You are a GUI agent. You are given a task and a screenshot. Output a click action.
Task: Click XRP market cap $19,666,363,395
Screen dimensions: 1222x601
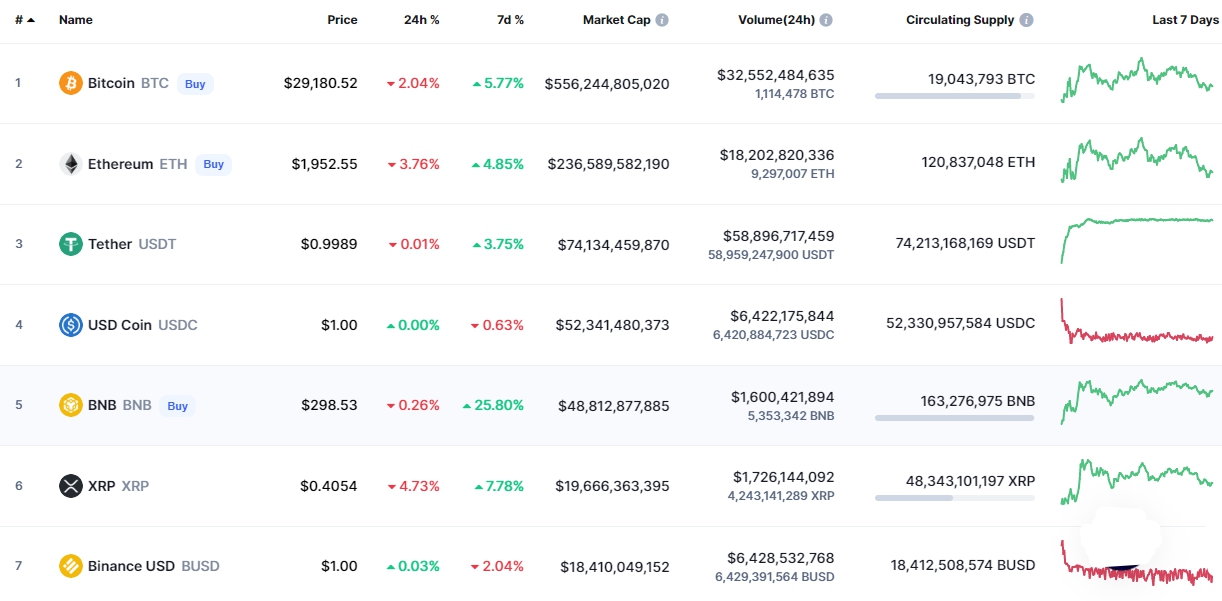(612, 486)
